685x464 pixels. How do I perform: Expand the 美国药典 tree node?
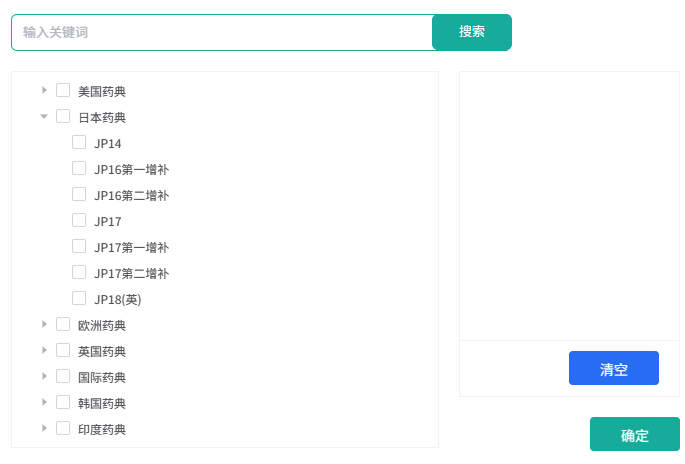(45, 90)
